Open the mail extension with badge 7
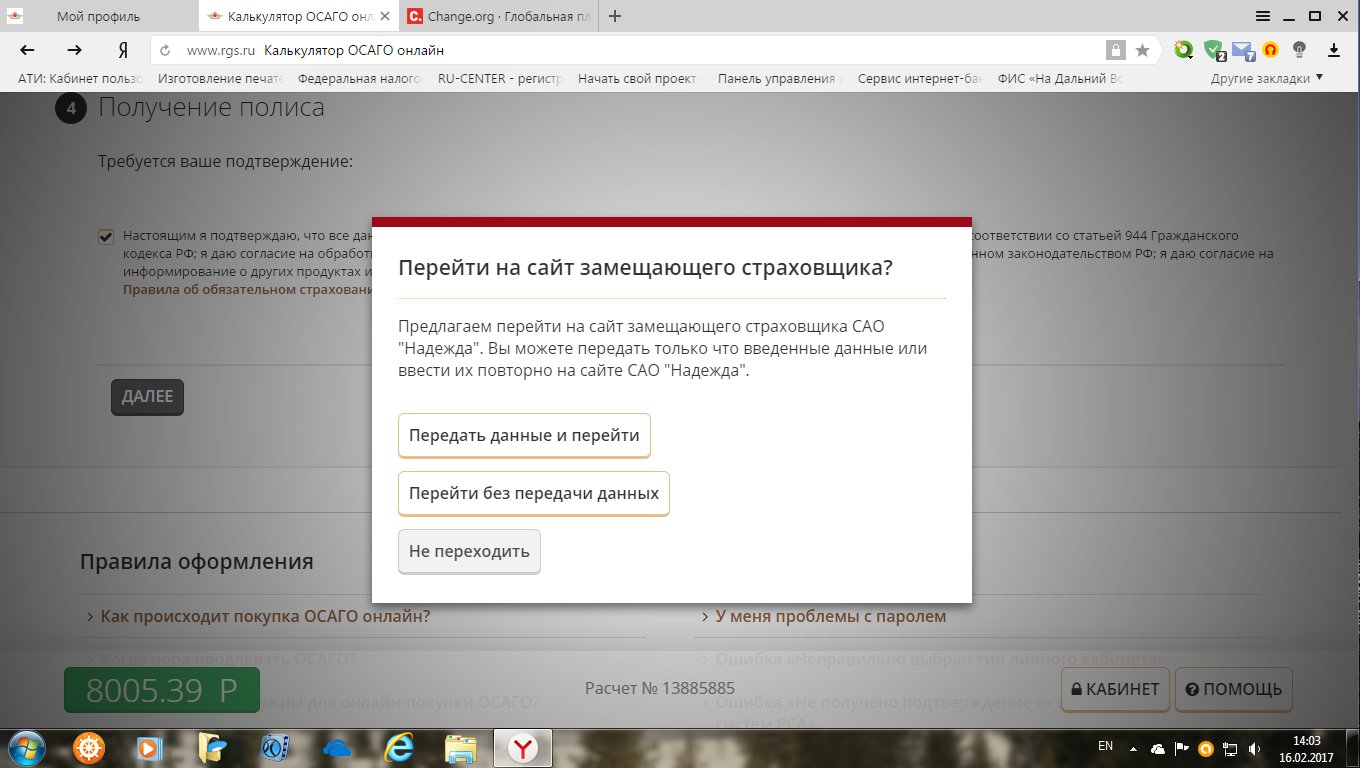This screenshot has height=768, width=1360. tap(1243, 50)
